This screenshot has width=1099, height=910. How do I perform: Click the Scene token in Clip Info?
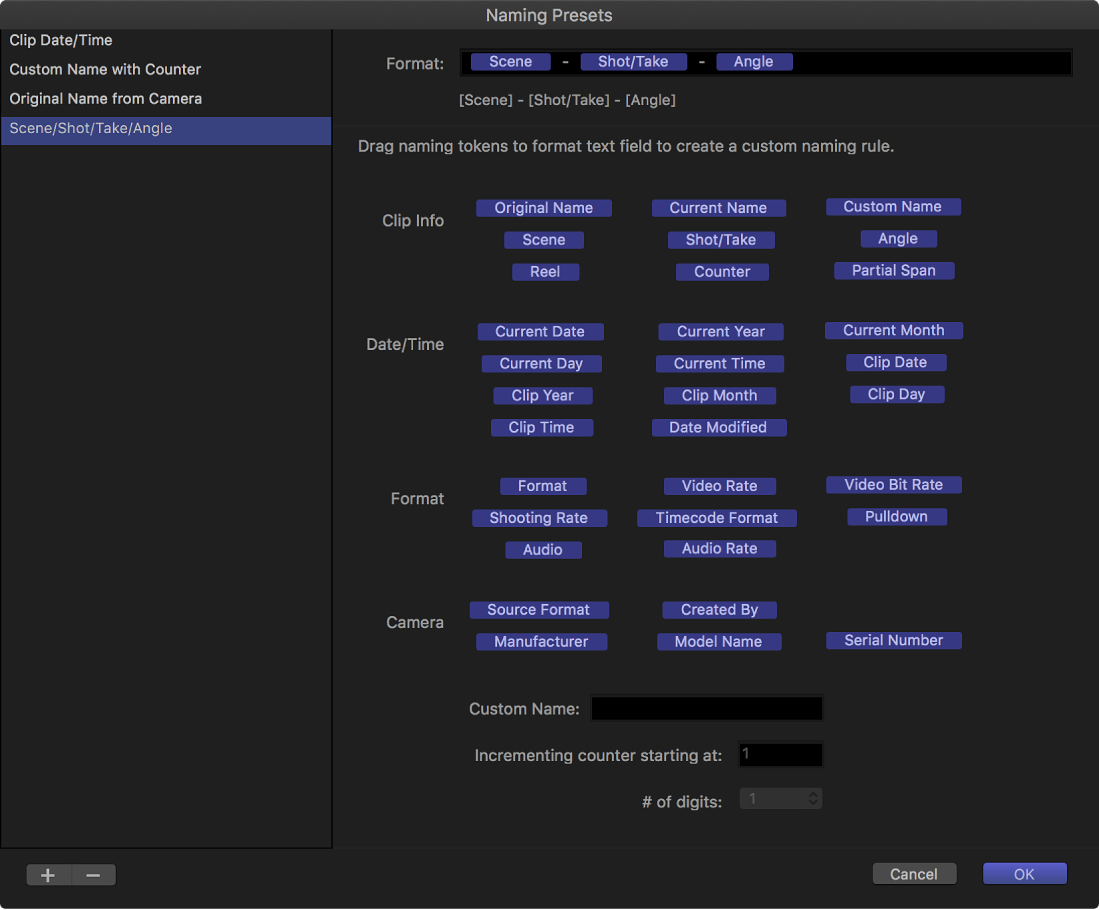pyautogui.click(x=543, y=239)
